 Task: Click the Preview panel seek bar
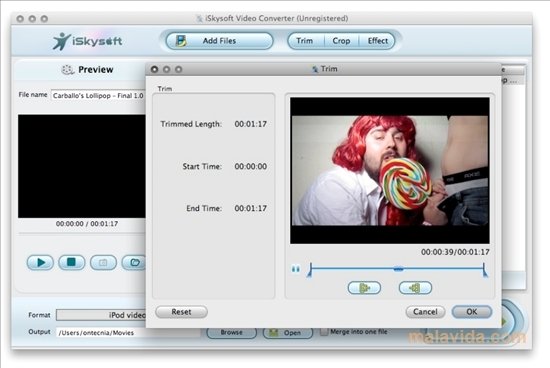[x=82, y=233]
